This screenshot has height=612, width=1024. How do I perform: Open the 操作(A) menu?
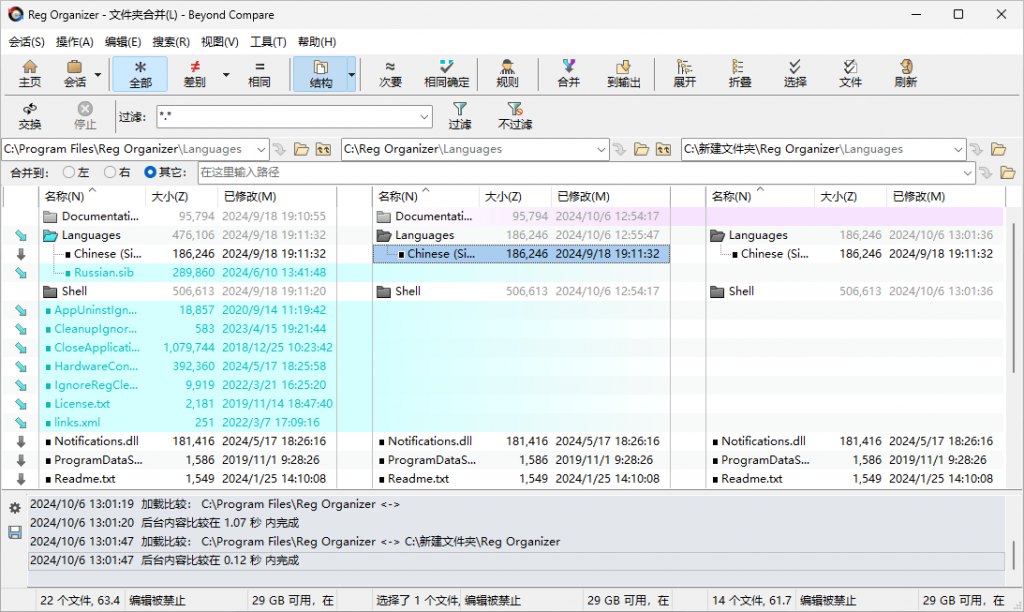click(74, 42)
